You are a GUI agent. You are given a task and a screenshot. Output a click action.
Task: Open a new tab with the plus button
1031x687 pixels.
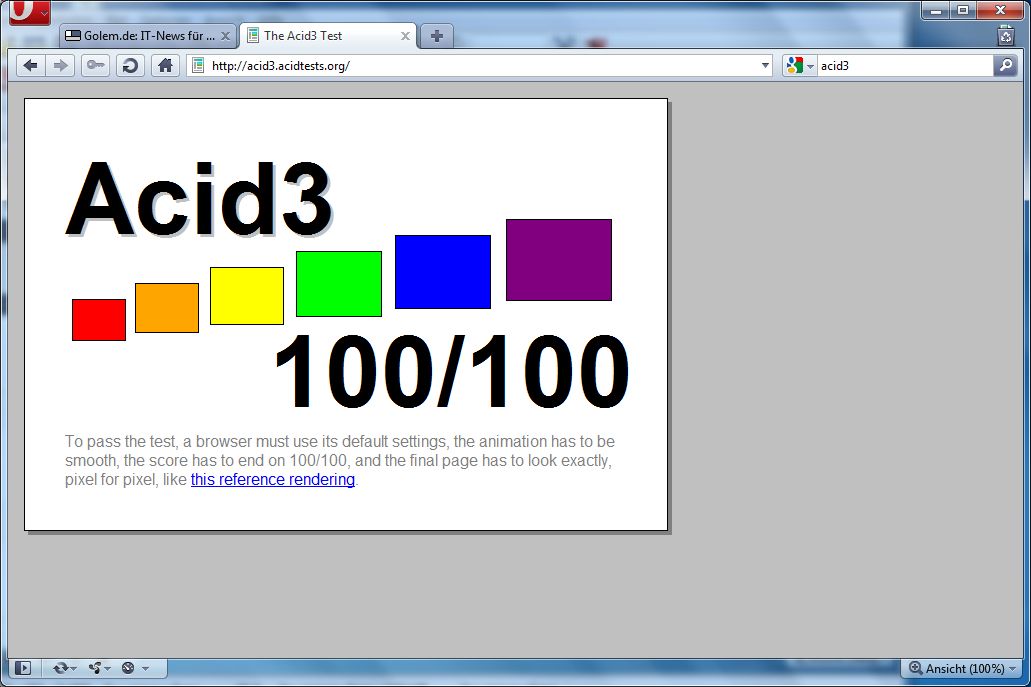pos(436,34)
